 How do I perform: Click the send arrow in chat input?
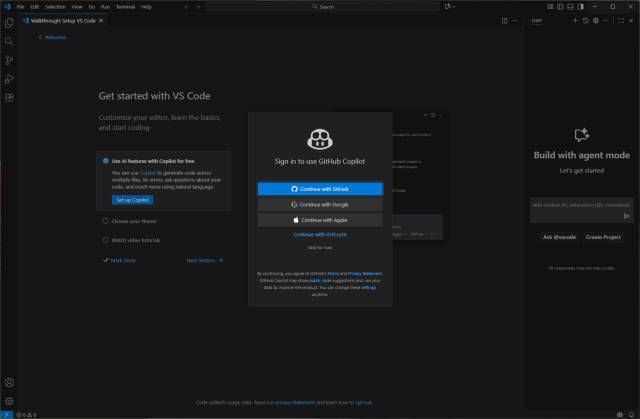627,215
